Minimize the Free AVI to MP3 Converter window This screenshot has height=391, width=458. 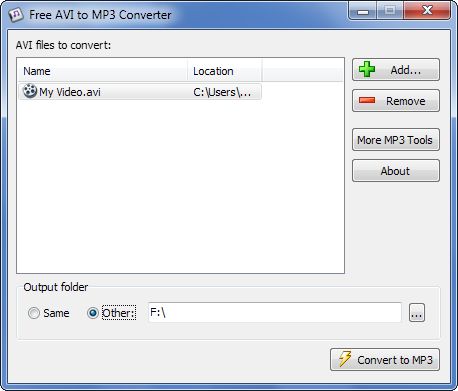click(362, 11)
